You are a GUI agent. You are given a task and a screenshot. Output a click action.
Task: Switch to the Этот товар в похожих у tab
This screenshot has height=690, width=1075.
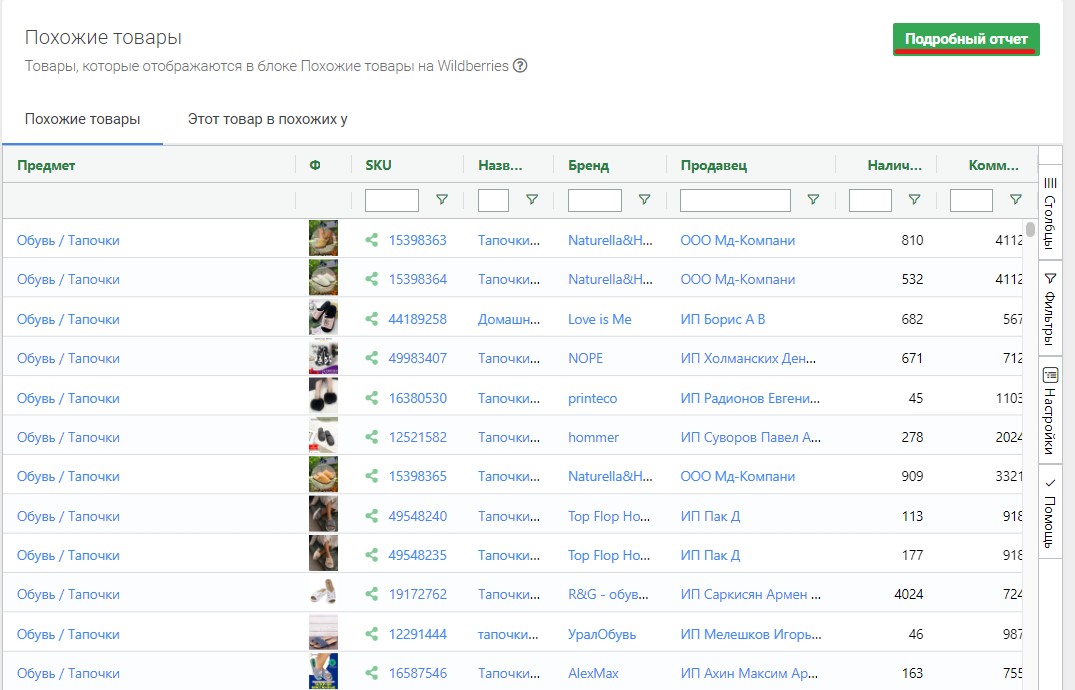pyautogui.click(x=267, y=119)
